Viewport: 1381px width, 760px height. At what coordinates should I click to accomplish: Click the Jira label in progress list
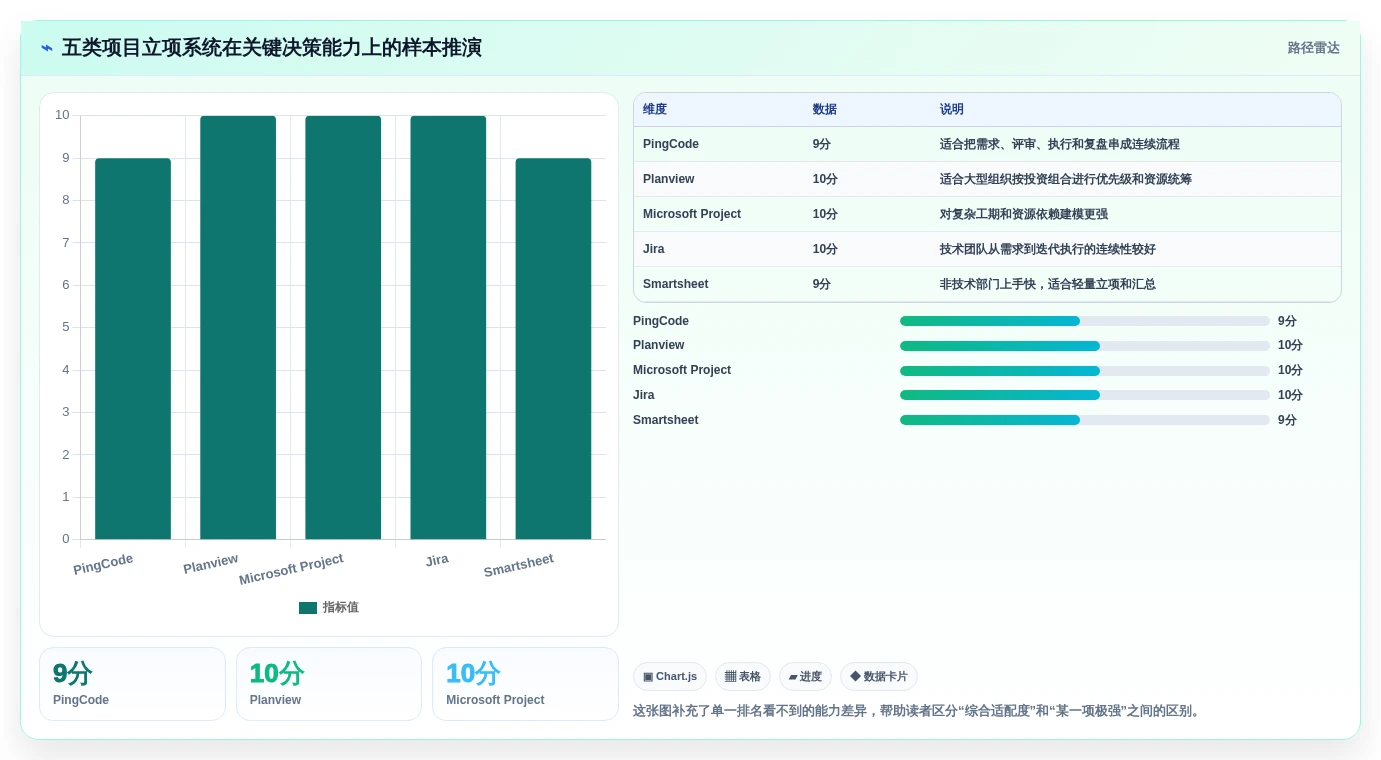(644, 395)
